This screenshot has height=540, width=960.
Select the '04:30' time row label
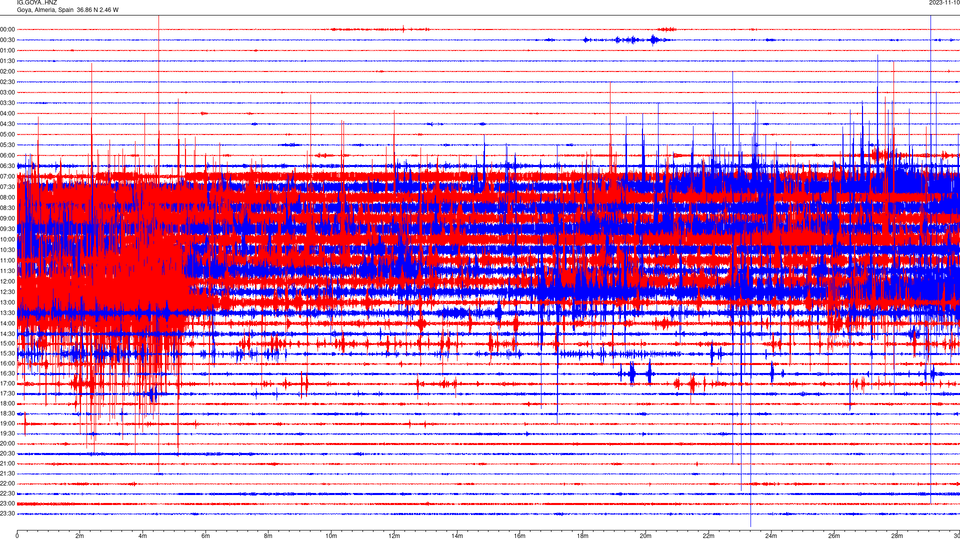[x=7, y=124]
